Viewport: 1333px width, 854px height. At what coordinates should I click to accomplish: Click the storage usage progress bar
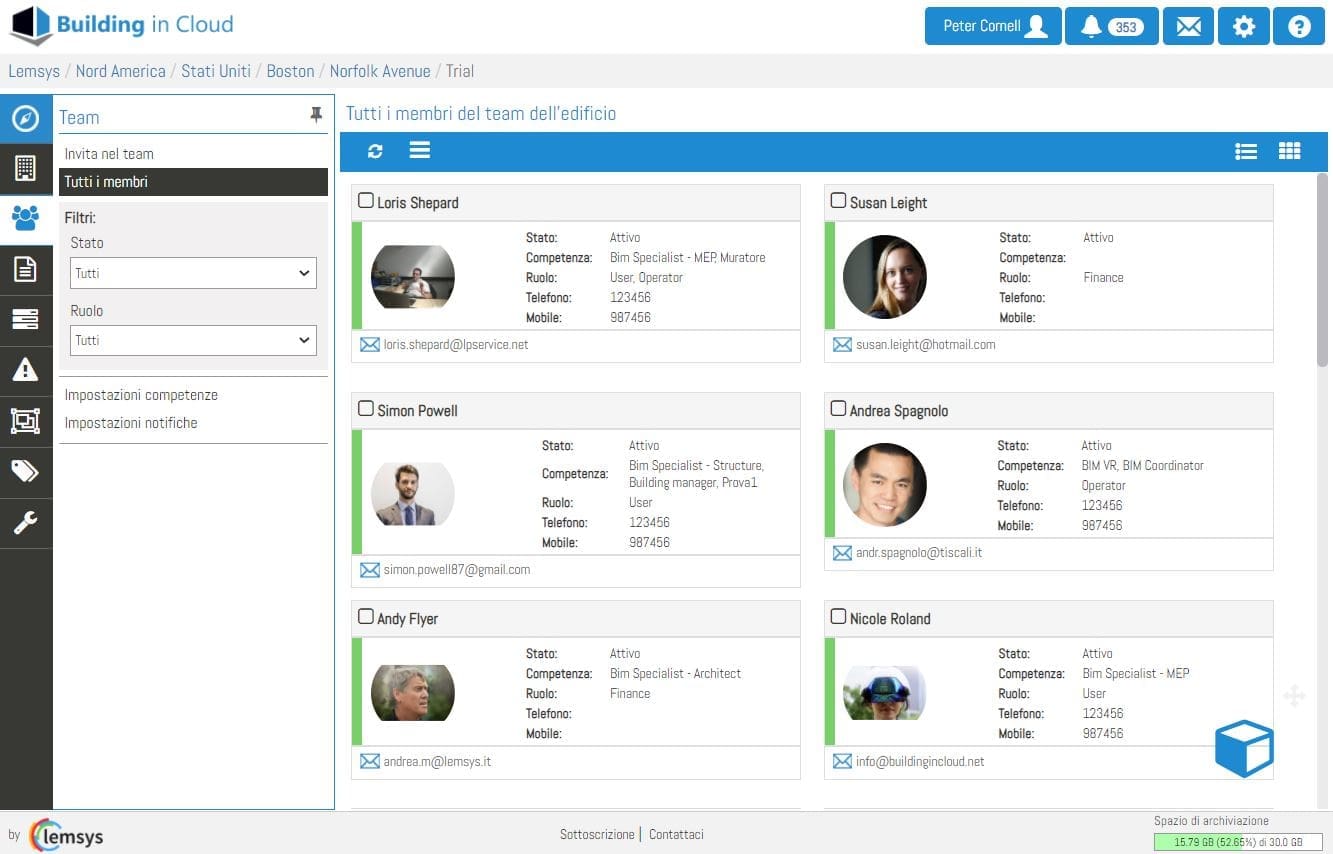[x=1238, y=842]
